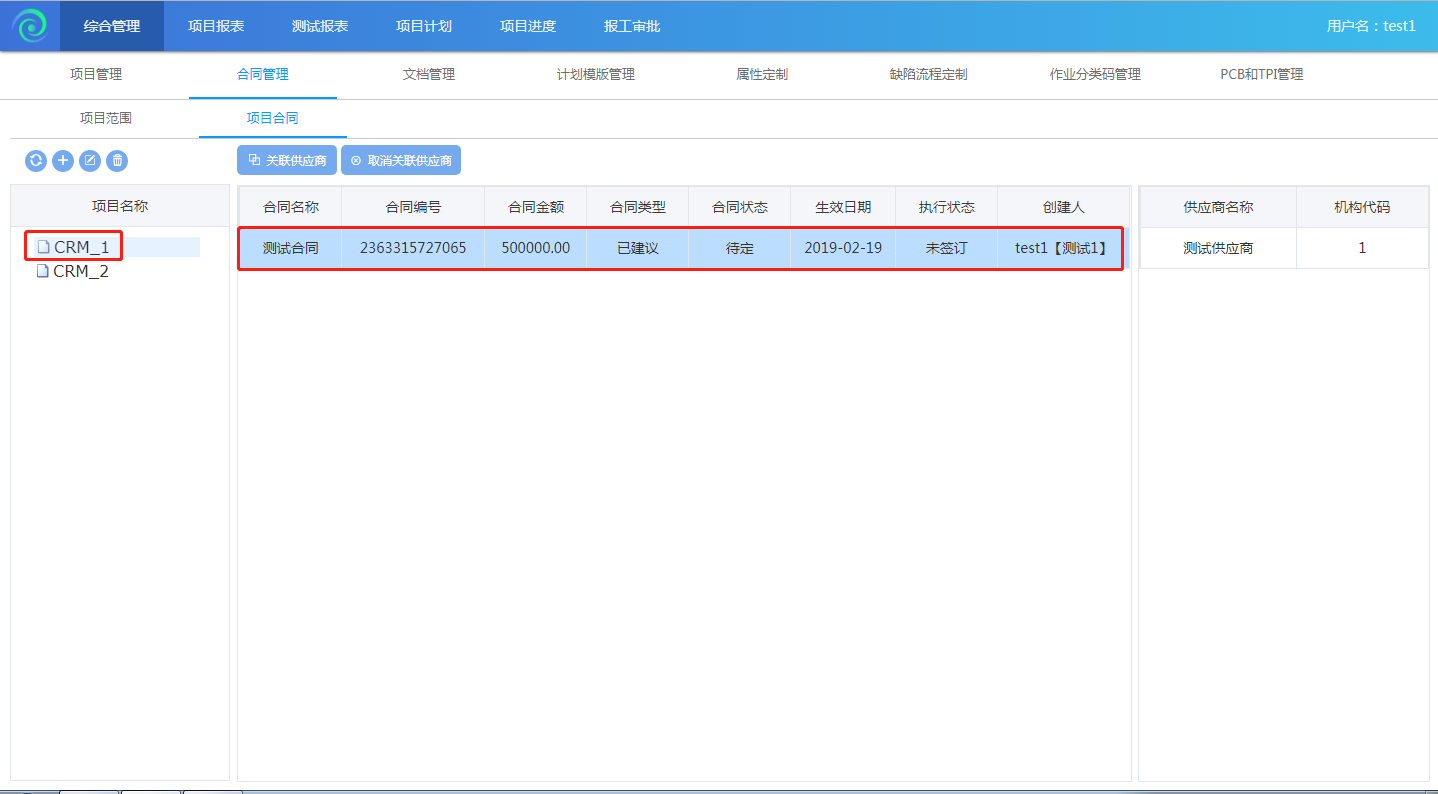Open the 项目报表 top menu

216,26
